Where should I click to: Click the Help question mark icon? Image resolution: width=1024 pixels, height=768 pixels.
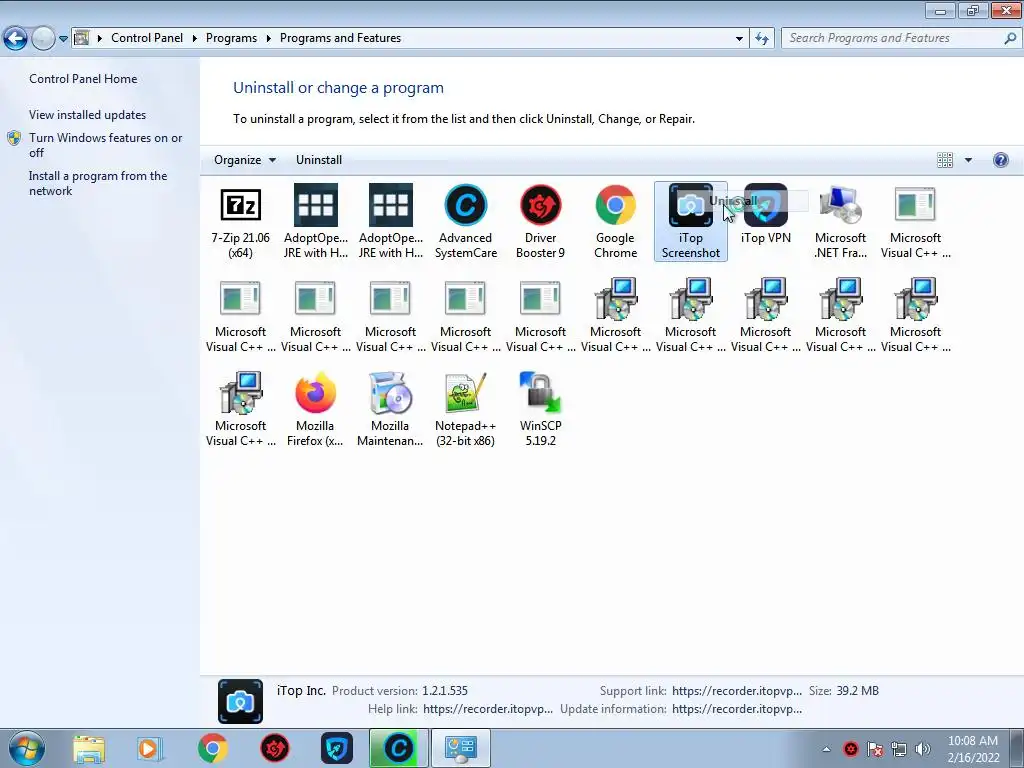pyautogui.click(x=1000, y=160)
